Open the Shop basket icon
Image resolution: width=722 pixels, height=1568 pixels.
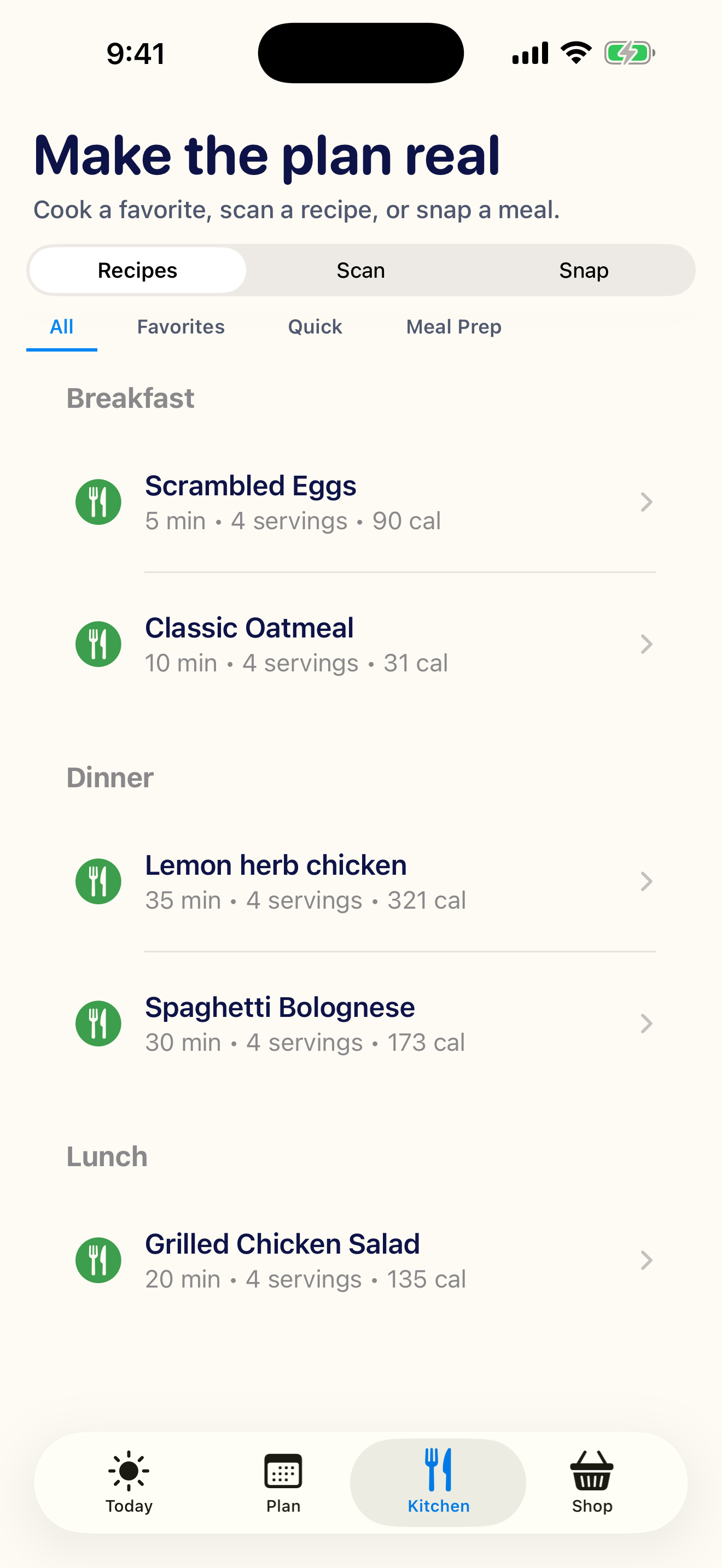point(592,1471)
